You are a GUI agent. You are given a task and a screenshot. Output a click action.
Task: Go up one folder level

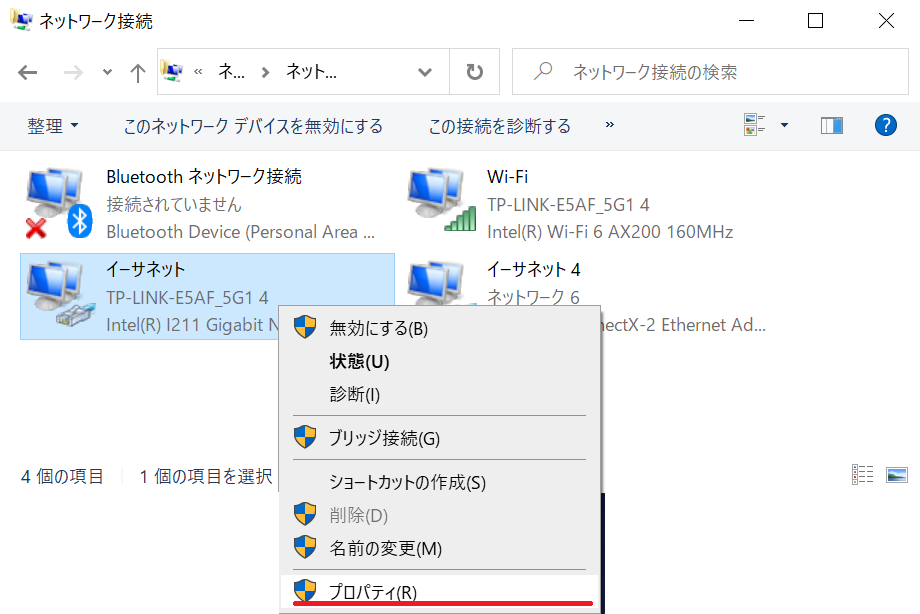[x=137, y=72]
